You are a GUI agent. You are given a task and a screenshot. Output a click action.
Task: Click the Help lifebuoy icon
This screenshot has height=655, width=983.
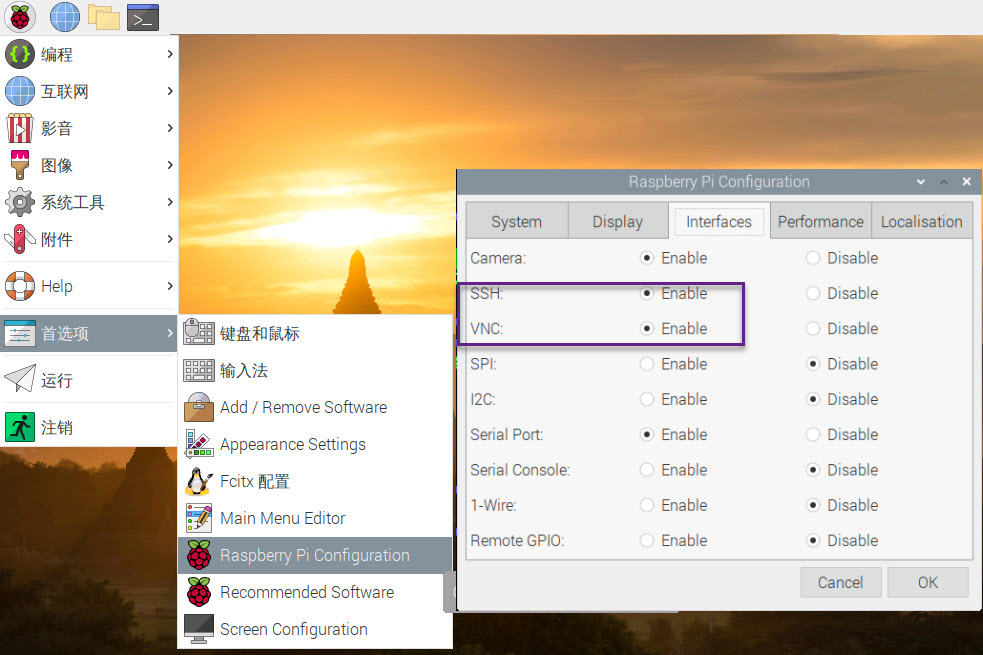click(19, 286)
